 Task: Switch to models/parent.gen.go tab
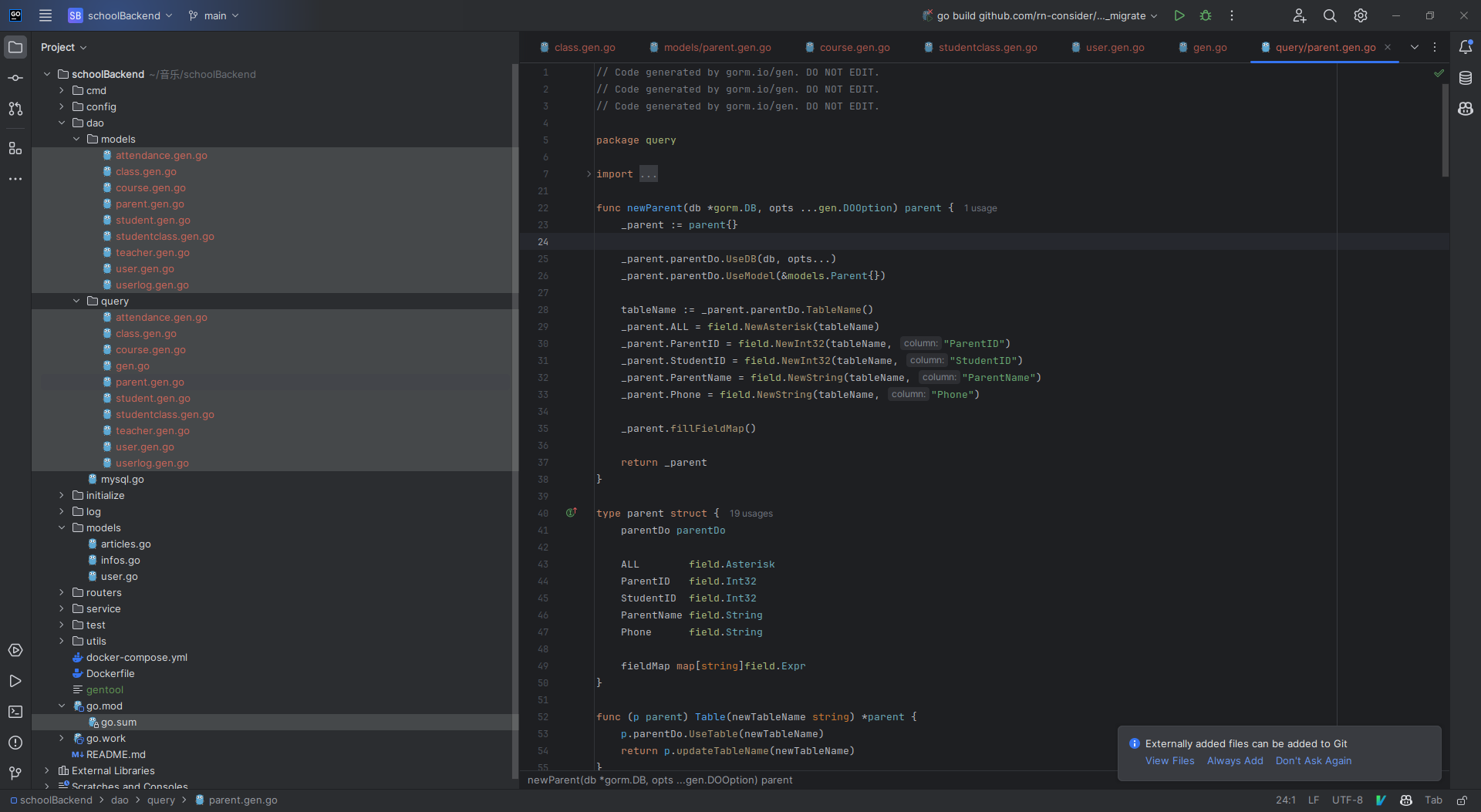coord(710,47)
